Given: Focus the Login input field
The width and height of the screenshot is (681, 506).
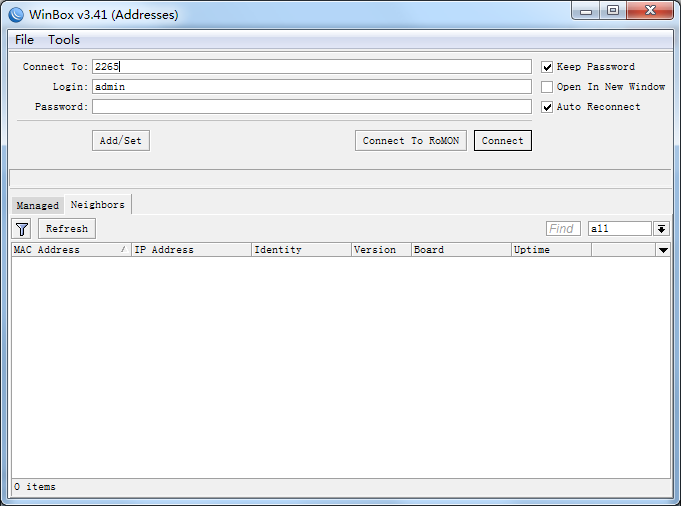Looking at the screenshot, I should (311, 87).
